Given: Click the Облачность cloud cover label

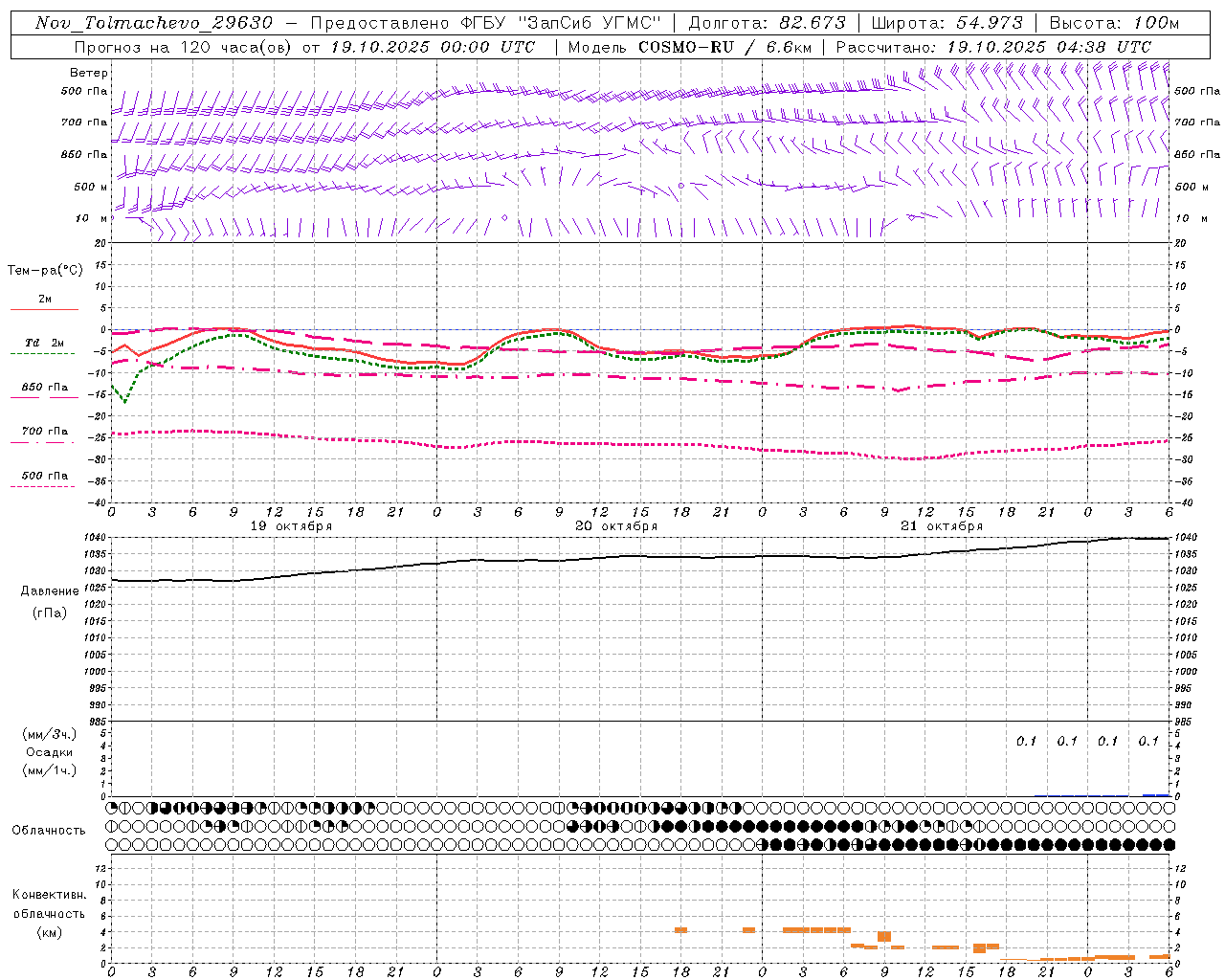Looking at the screenshot, I should click(49, 830).
